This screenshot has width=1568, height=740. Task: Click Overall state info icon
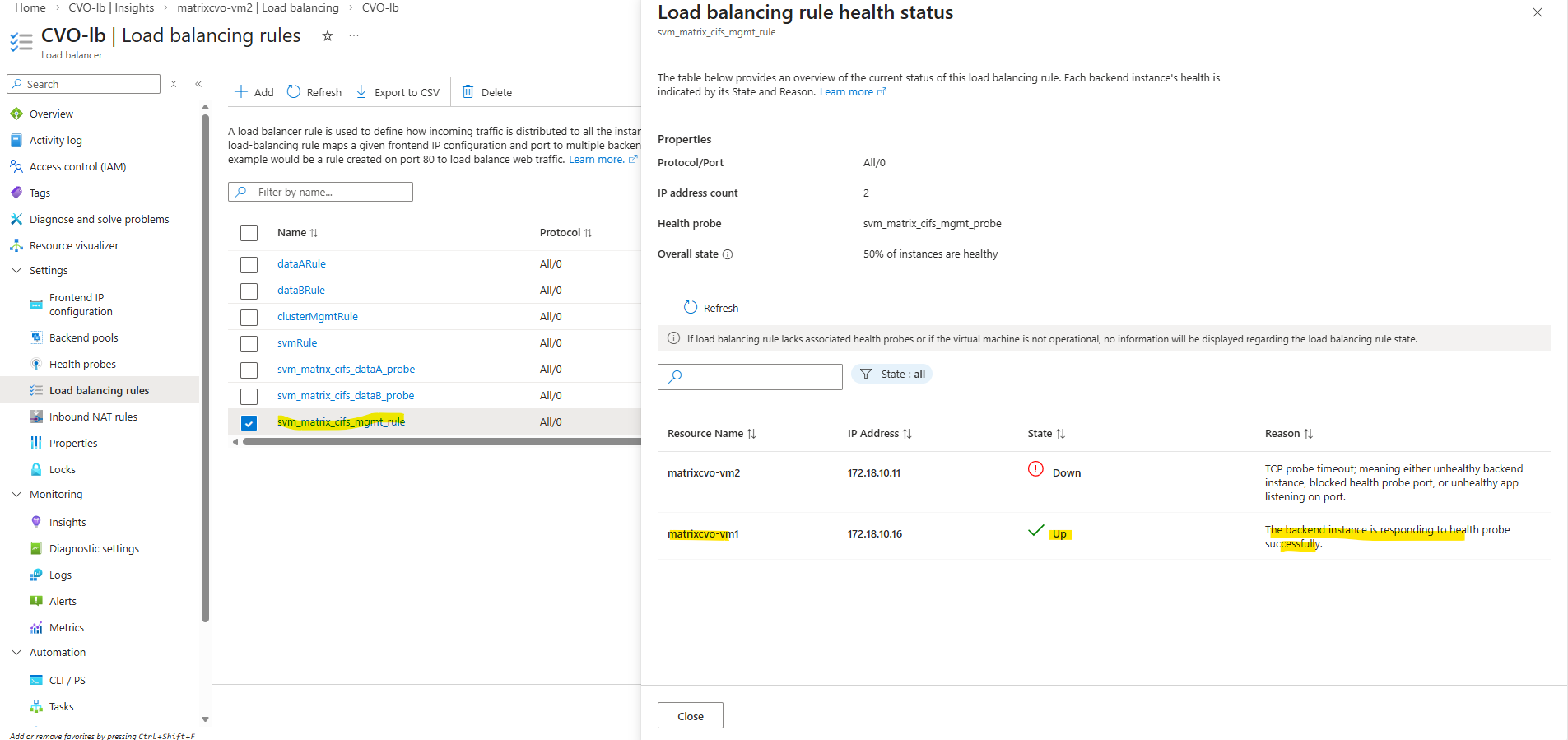tap(728, 254)
